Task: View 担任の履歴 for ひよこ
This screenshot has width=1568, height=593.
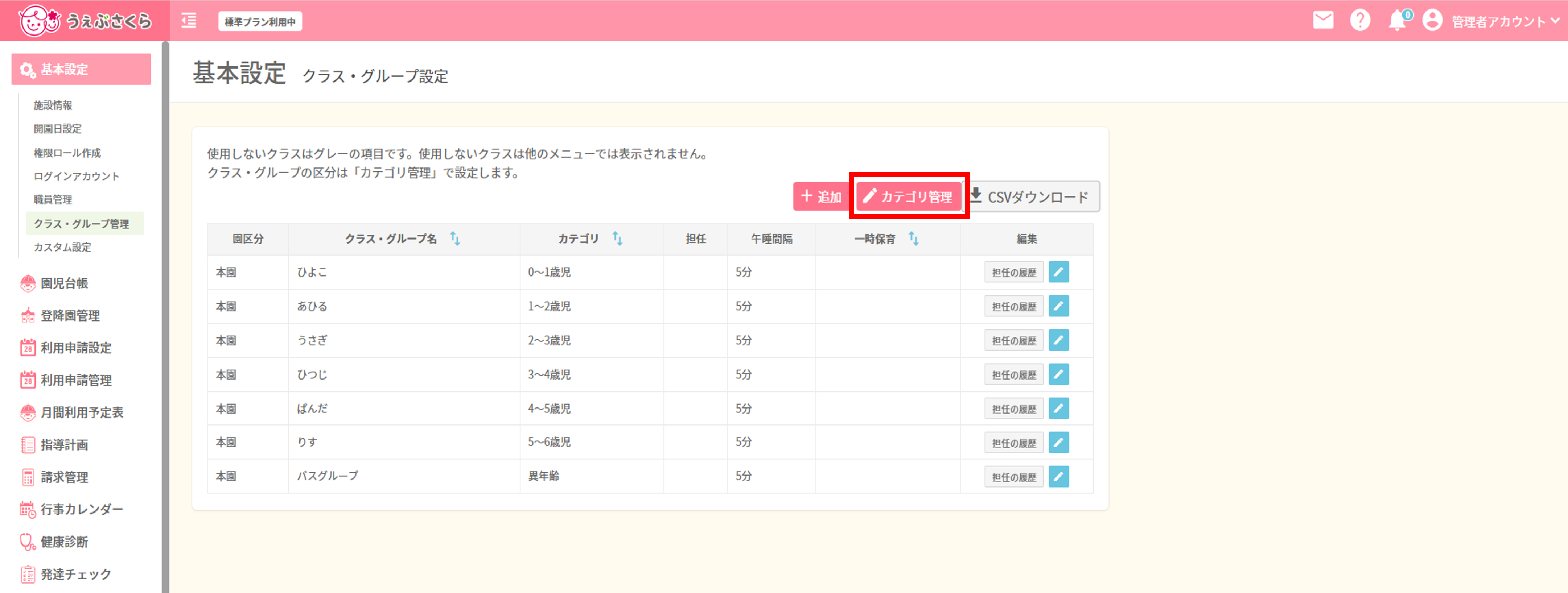Action: (1013, 273)
